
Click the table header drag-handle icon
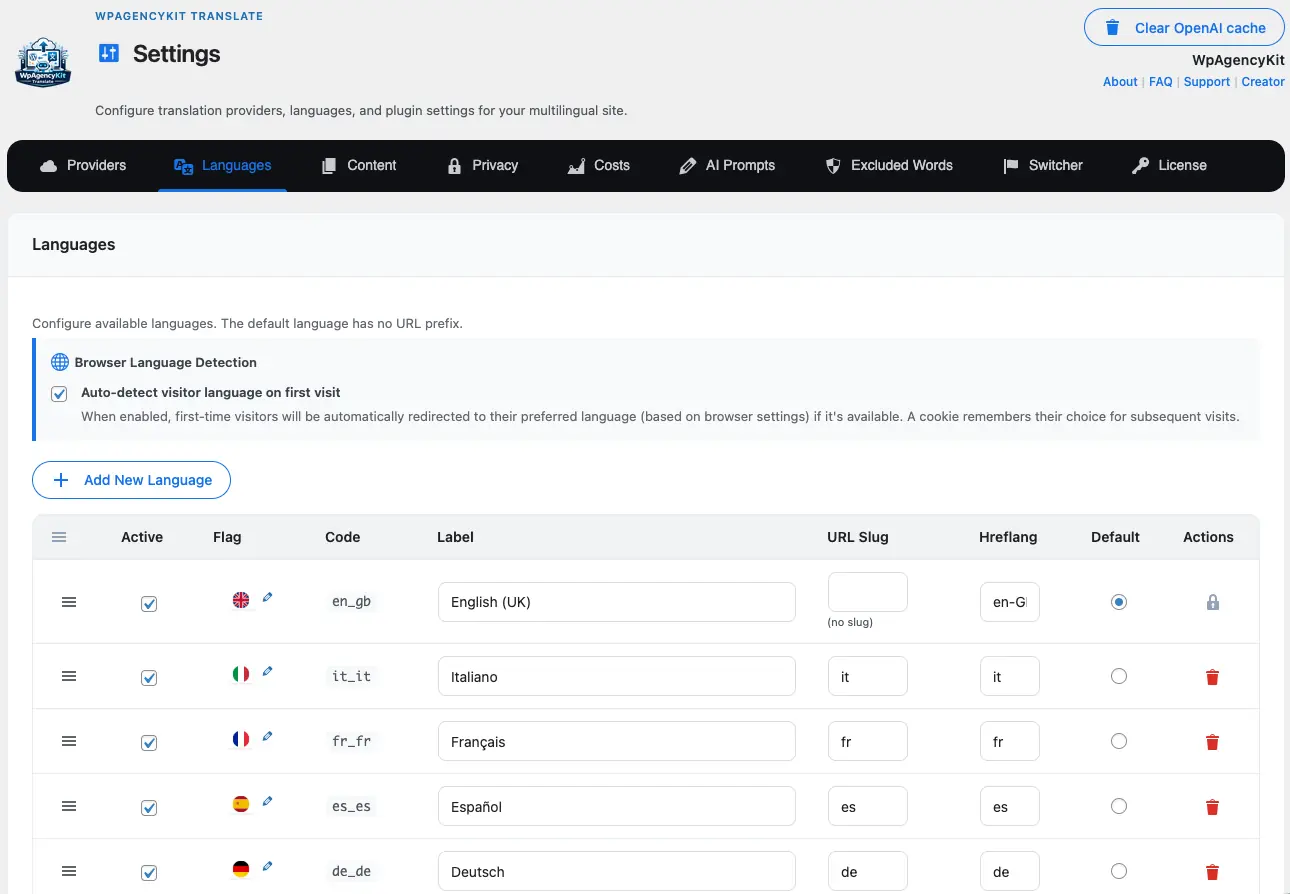pos(59,537)
